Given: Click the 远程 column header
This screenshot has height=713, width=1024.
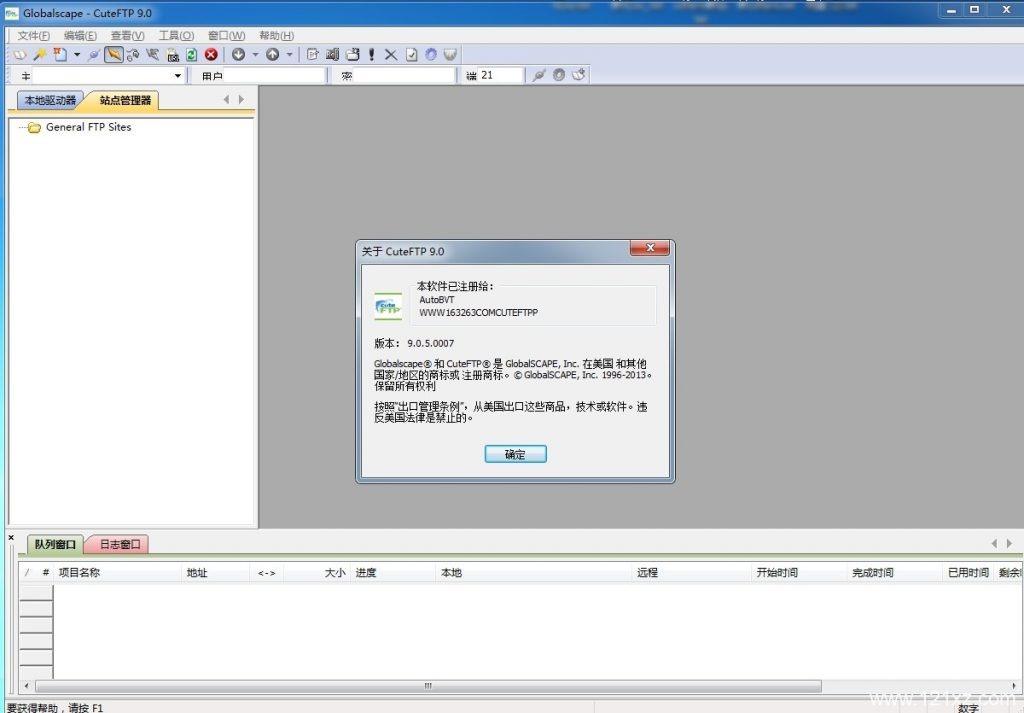Looking at the screenshot, I should (x=692, y=573).
